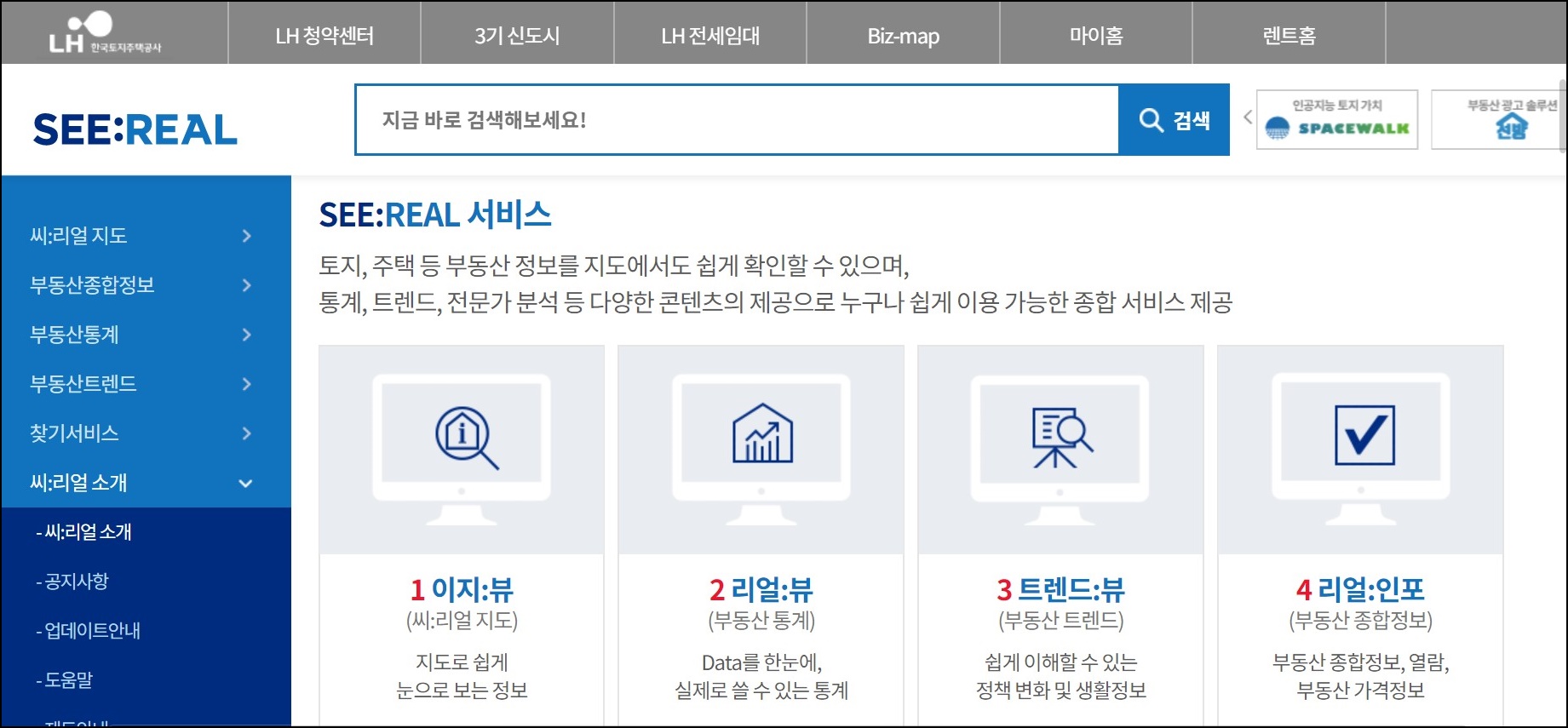Select 찾기서비스 in sidebar

74,433
